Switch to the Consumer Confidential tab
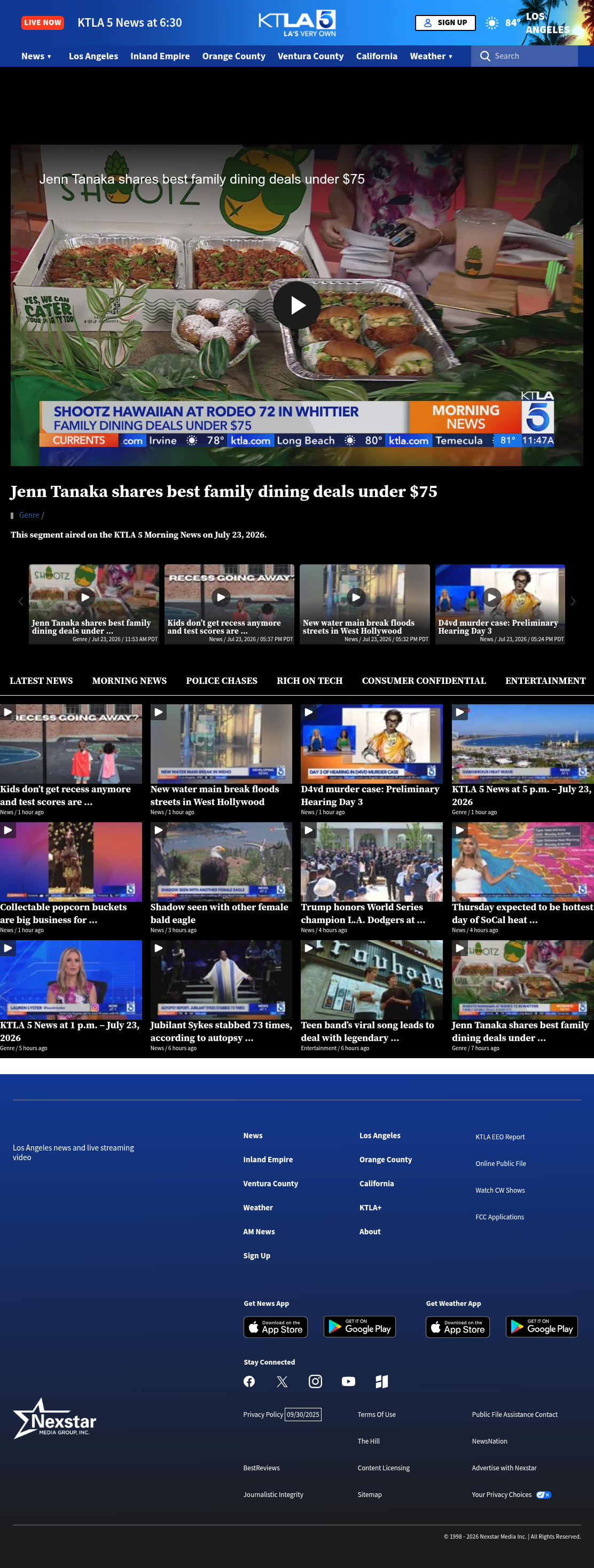This screenshot has height=1568, width=594. point(424,681)
